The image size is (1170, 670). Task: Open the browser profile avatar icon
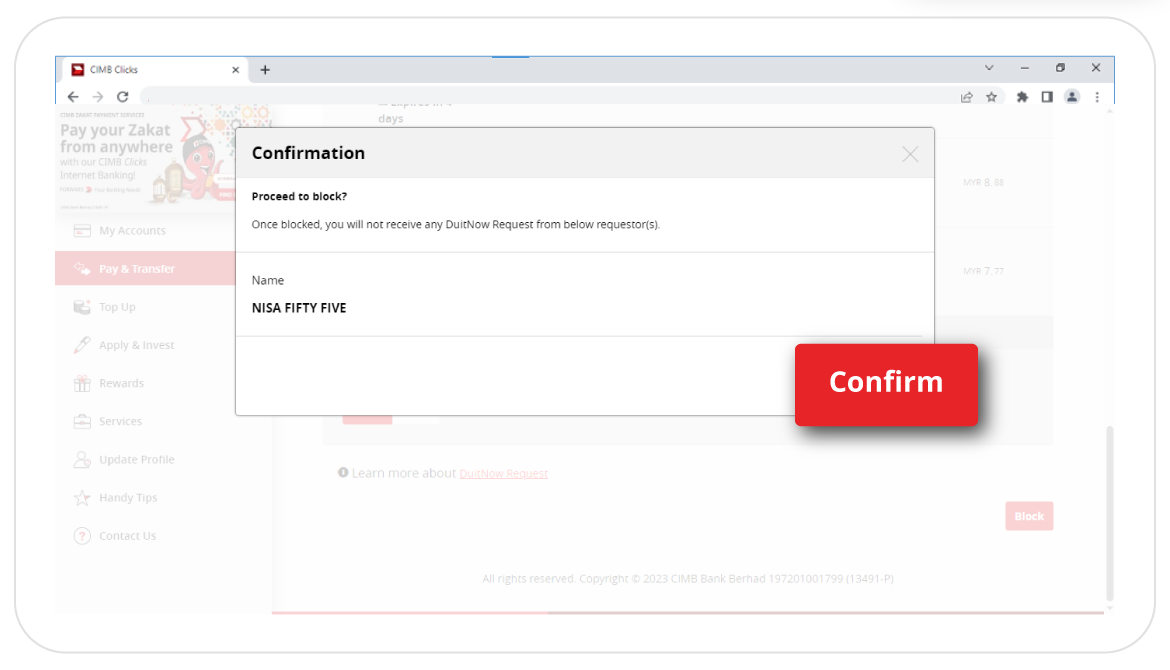point(1072,97)
